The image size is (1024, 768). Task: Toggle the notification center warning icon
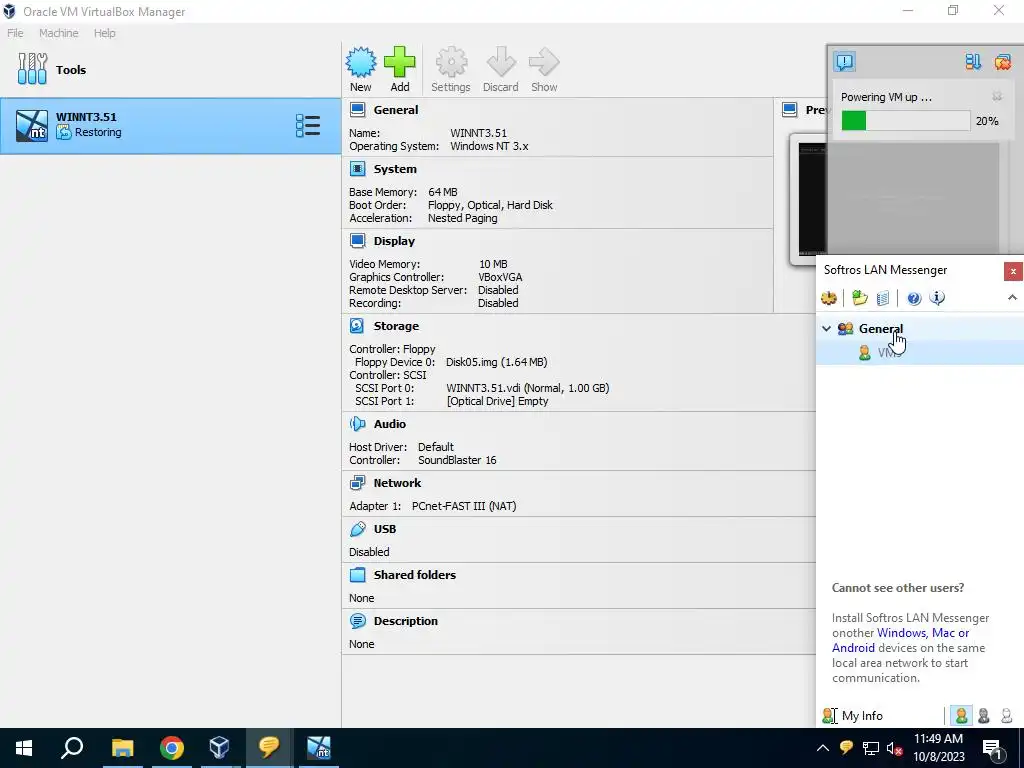tap(844, 62)
